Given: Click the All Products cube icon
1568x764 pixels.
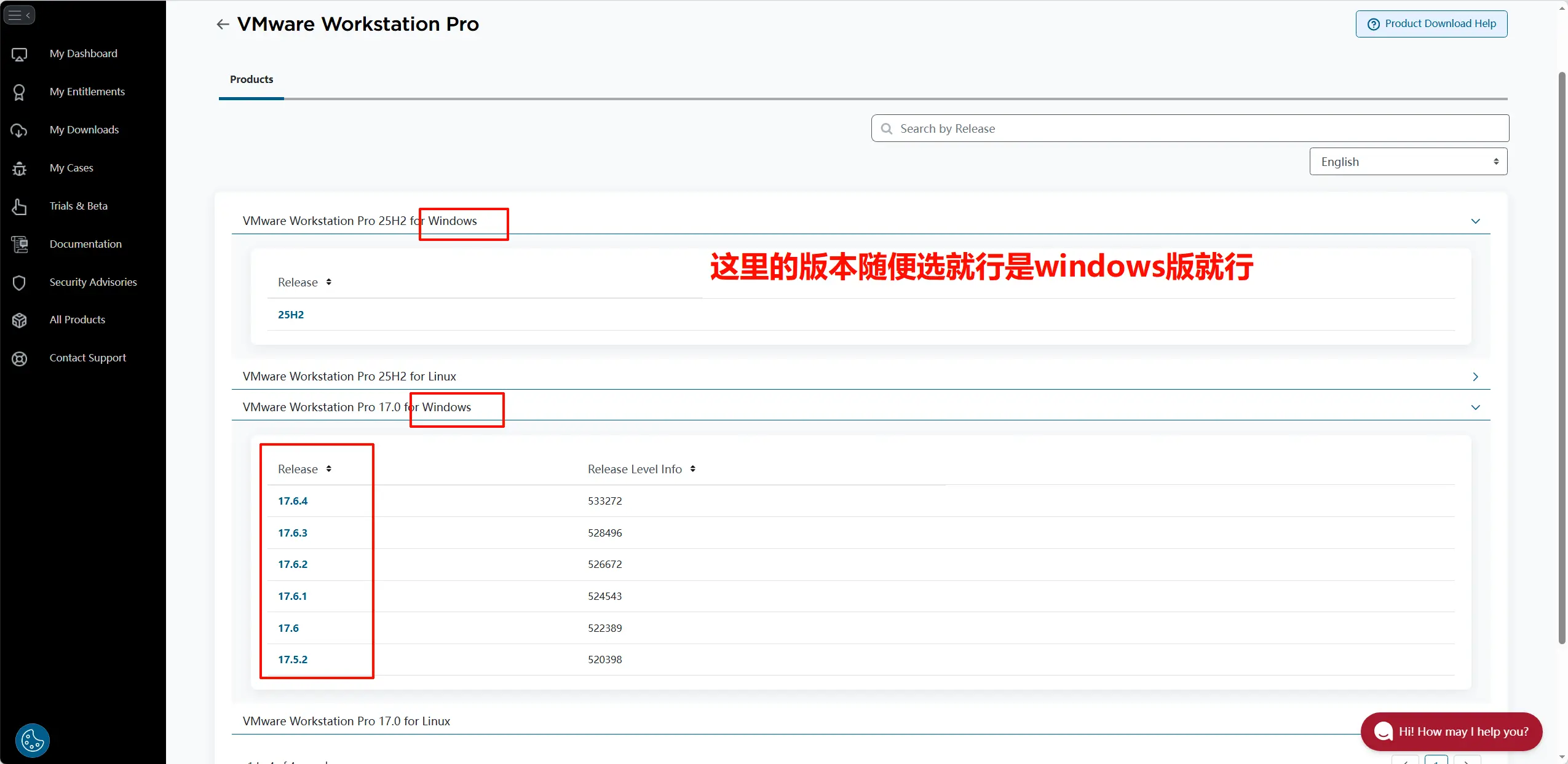Looking at the screenshot, I should tap(19, 320).
